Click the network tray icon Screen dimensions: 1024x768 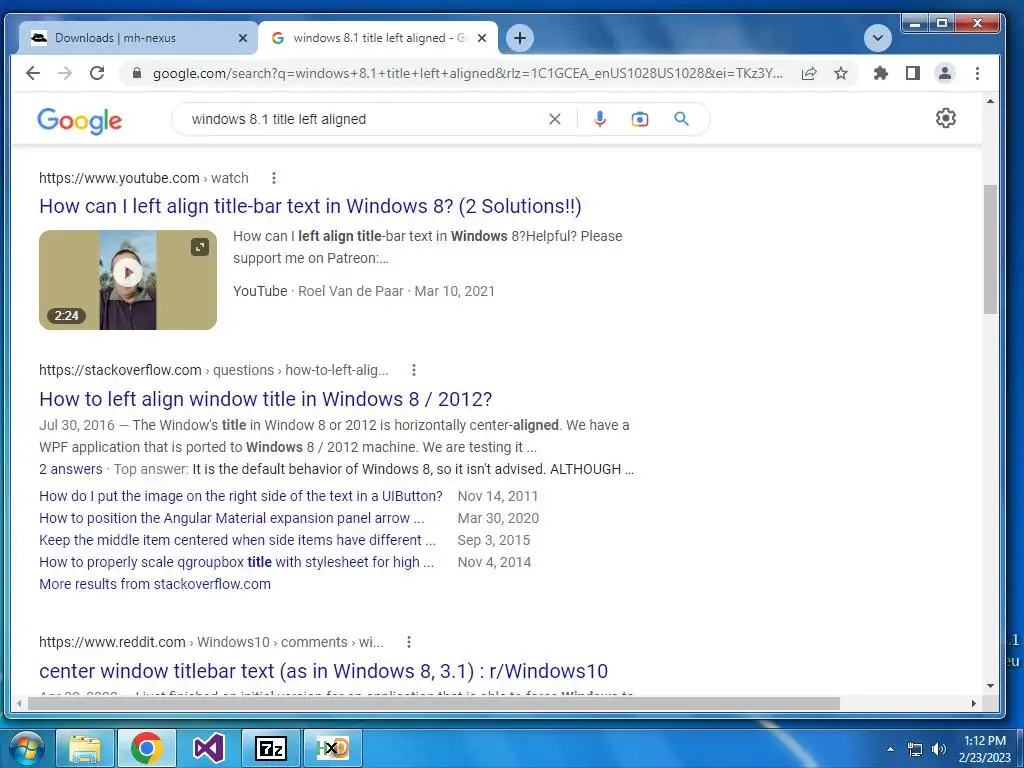point(916,749)
